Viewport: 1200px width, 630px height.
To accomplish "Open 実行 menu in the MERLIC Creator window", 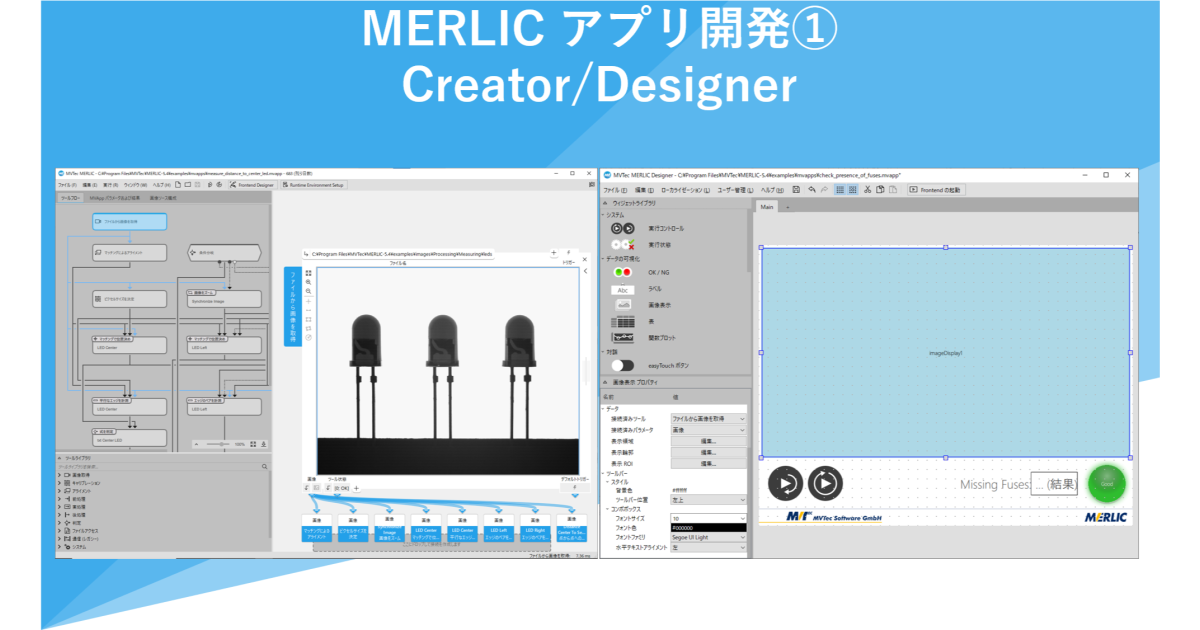I will 111,185.
